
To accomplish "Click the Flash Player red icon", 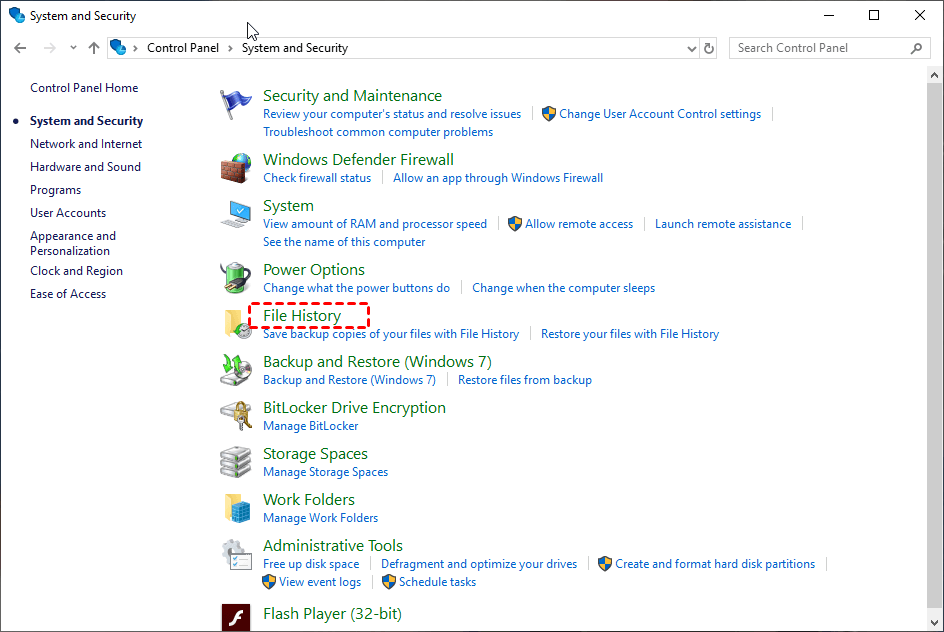I will [236, 618].
